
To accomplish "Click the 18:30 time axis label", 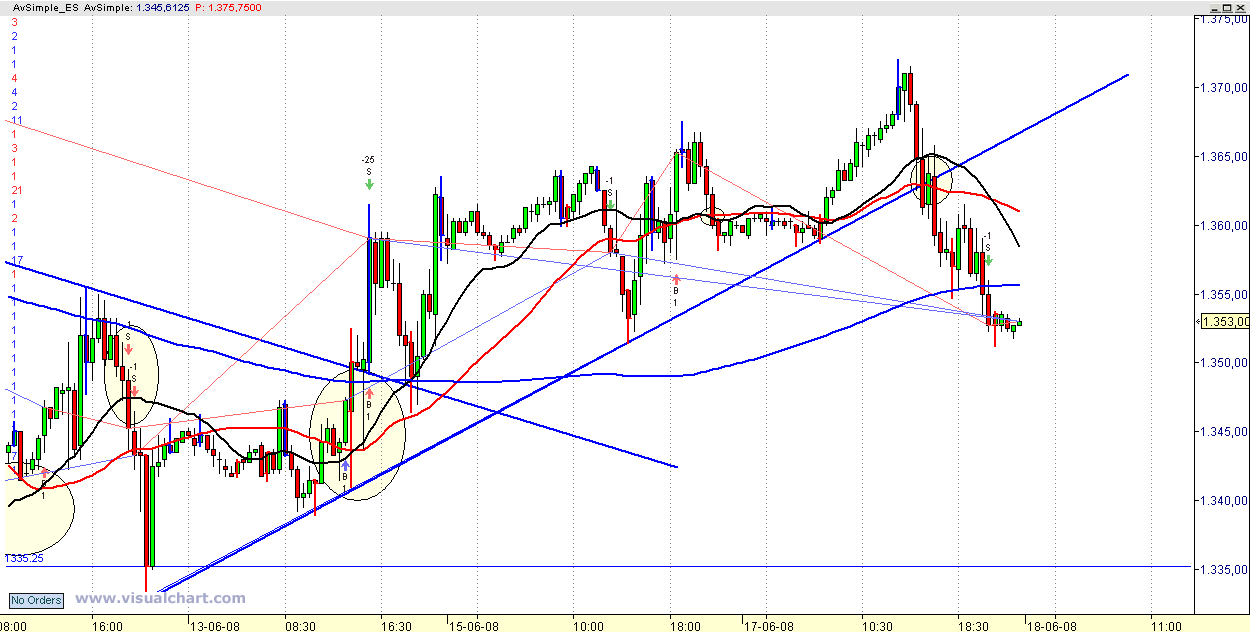I will tap(974, 625).
